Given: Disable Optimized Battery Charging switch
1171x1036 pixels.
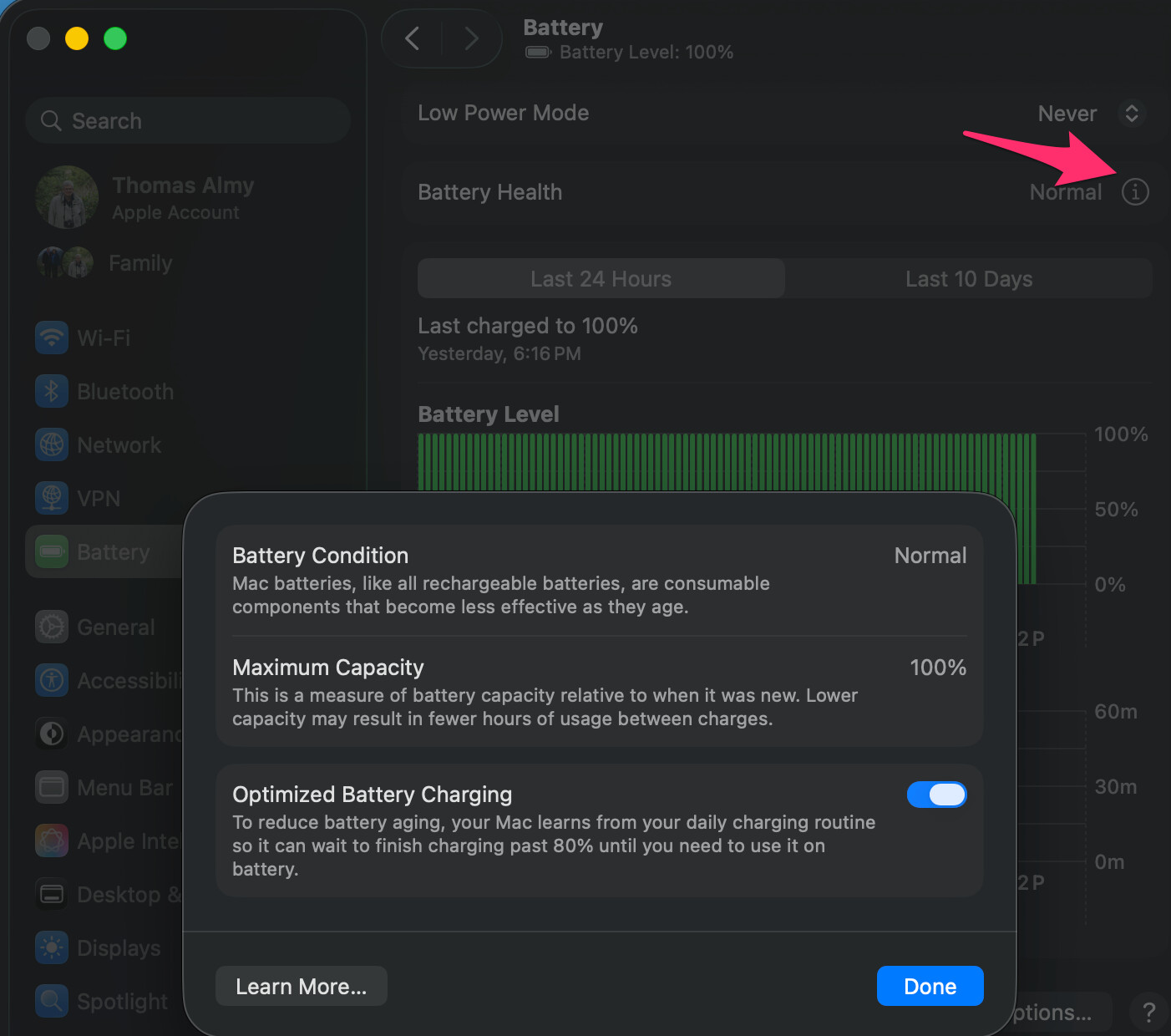Looking at the screenshot, I should pyautogui.click(x=936, y=795).
